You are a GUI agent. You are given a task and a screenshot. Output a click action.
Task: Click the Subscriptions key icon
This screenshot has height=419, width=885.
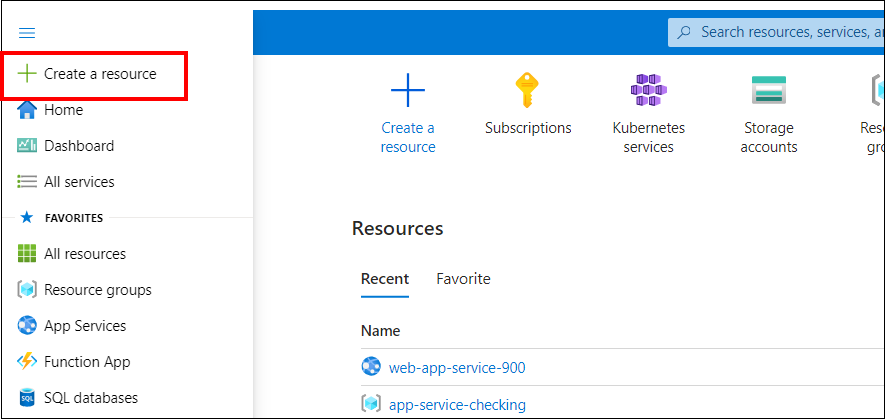[528, 90]
